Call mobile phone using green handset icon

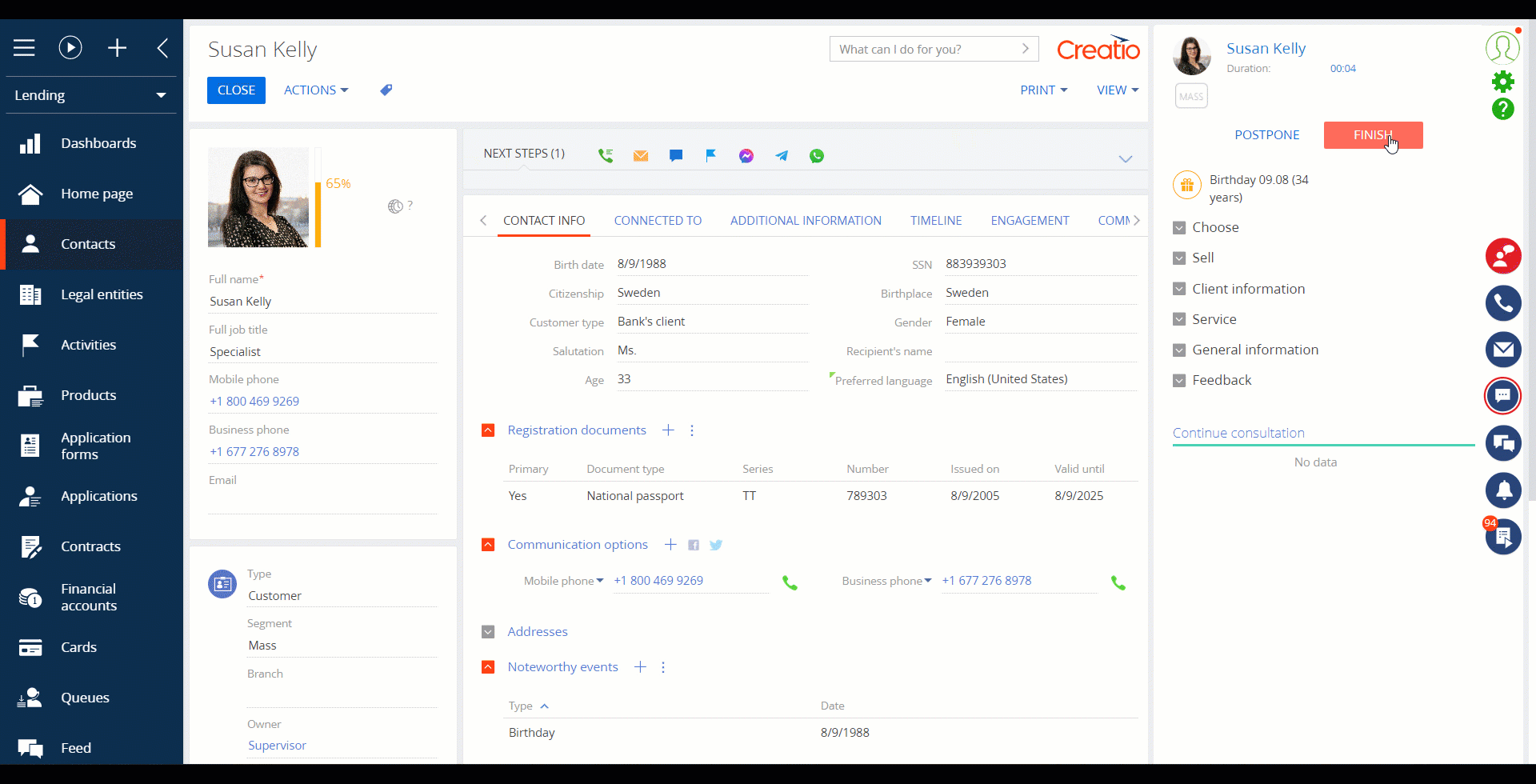pos(790,583)
